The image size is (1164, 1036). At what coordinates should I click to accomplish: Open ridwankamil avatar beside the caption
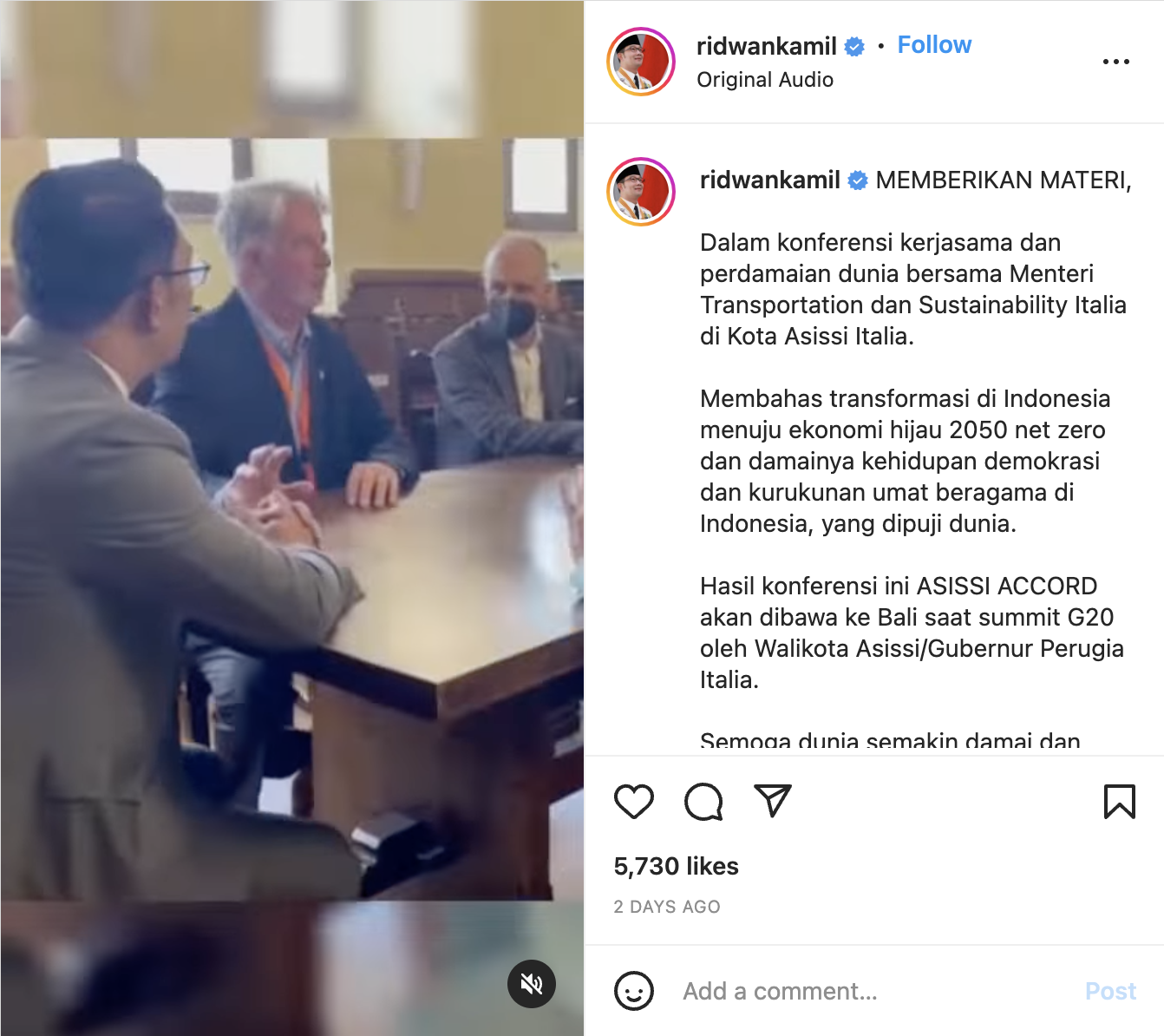click(641, 192)
